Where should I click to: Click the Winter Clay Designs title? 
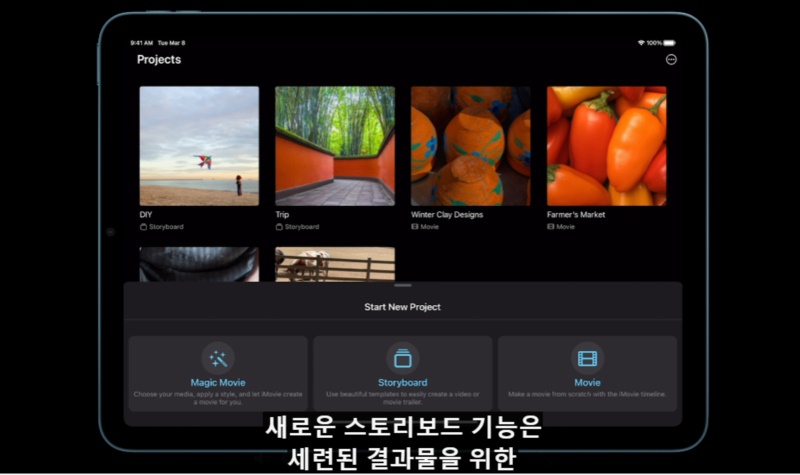[x=447, y=215]
